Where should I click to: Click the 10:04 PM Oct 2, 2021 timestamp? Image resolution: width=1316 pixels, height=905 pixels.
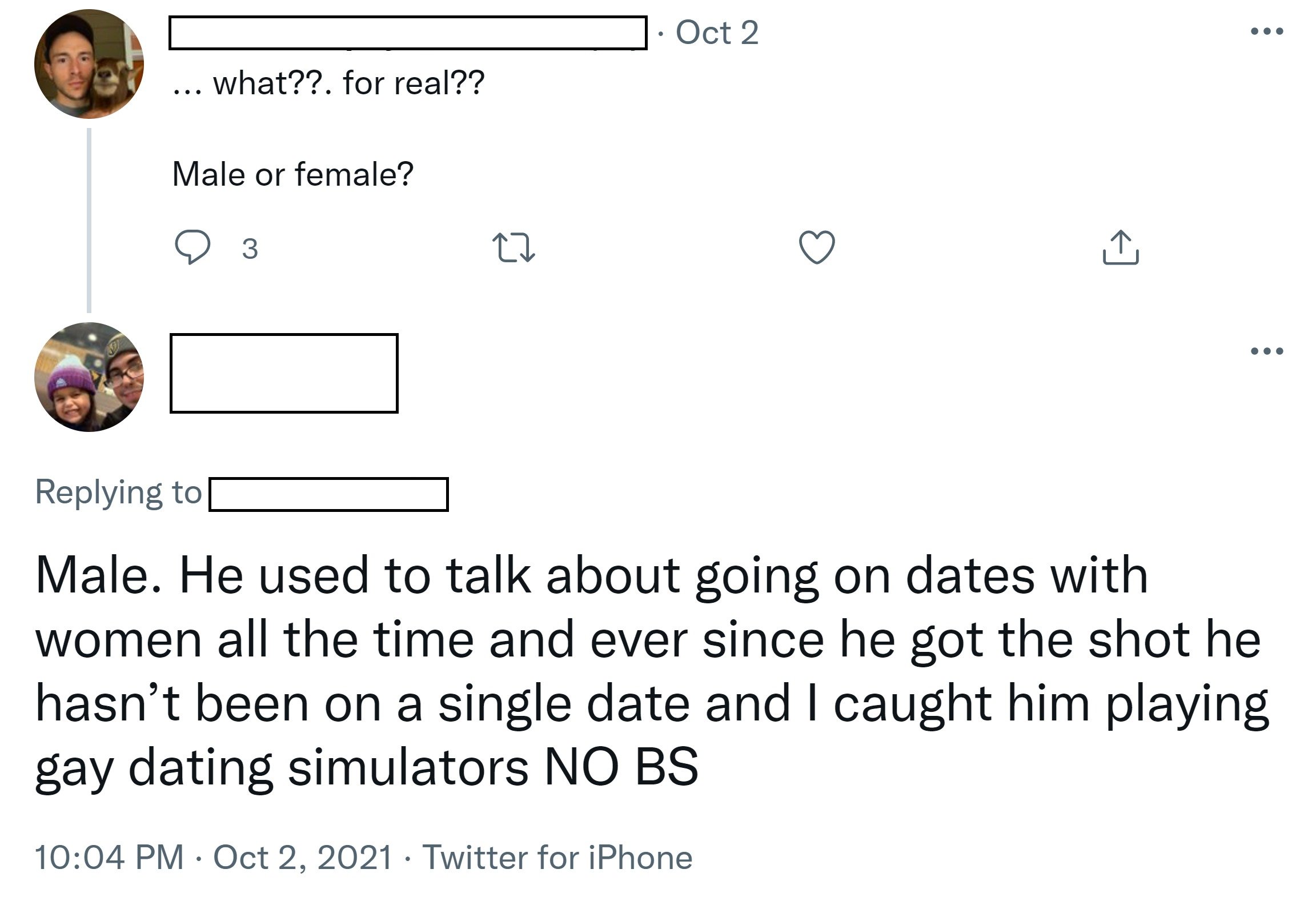click(x=214, y=858)
